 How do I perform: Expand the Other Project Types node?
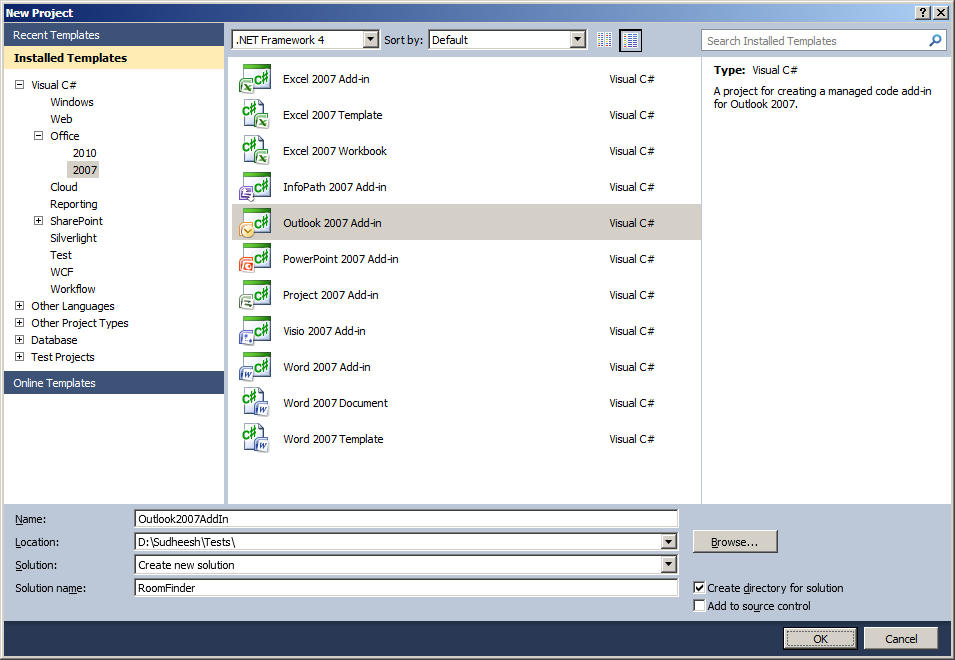click(19, 323)
